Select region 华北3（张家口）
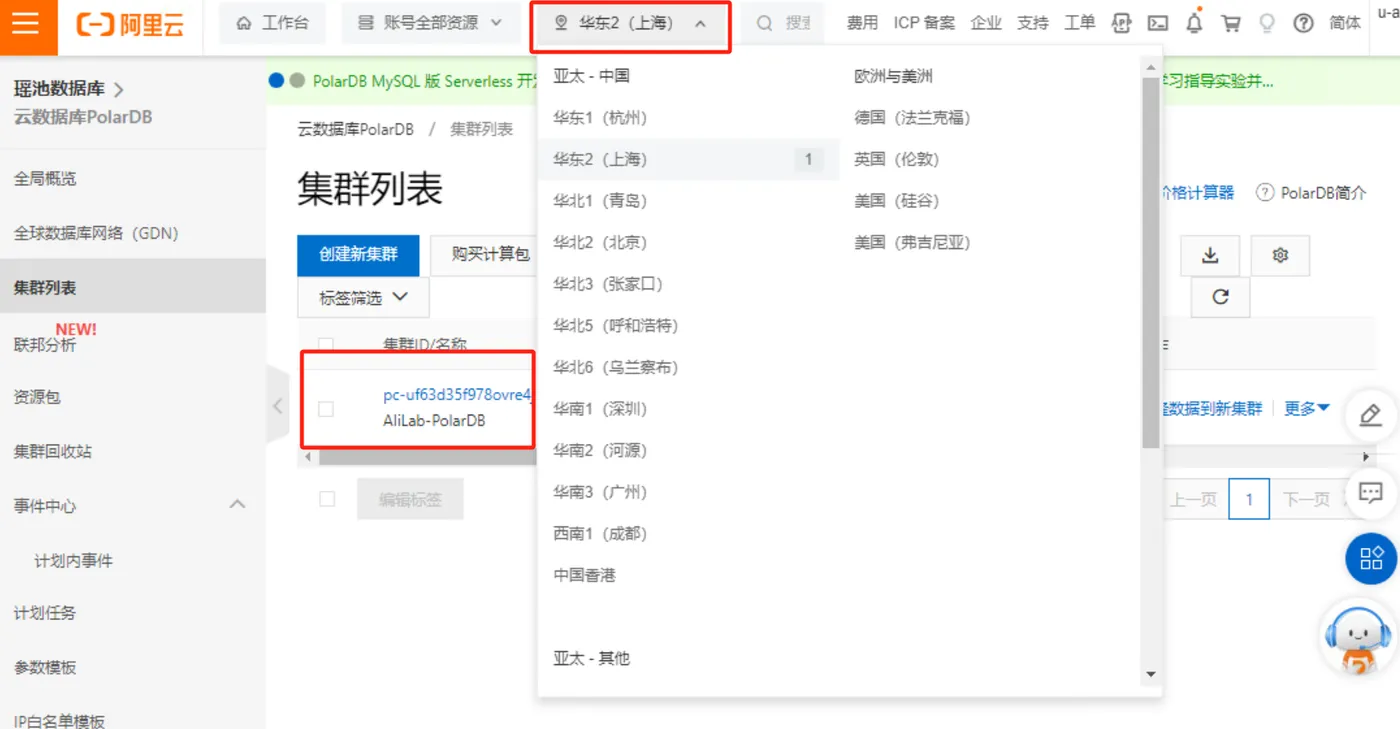The image size is (1400, 729). coord(608,284)
